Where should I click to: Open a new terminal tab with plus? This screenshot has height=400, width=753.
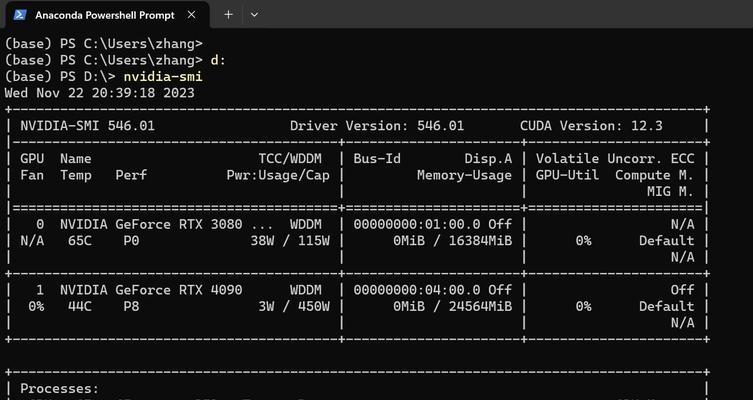229,15
